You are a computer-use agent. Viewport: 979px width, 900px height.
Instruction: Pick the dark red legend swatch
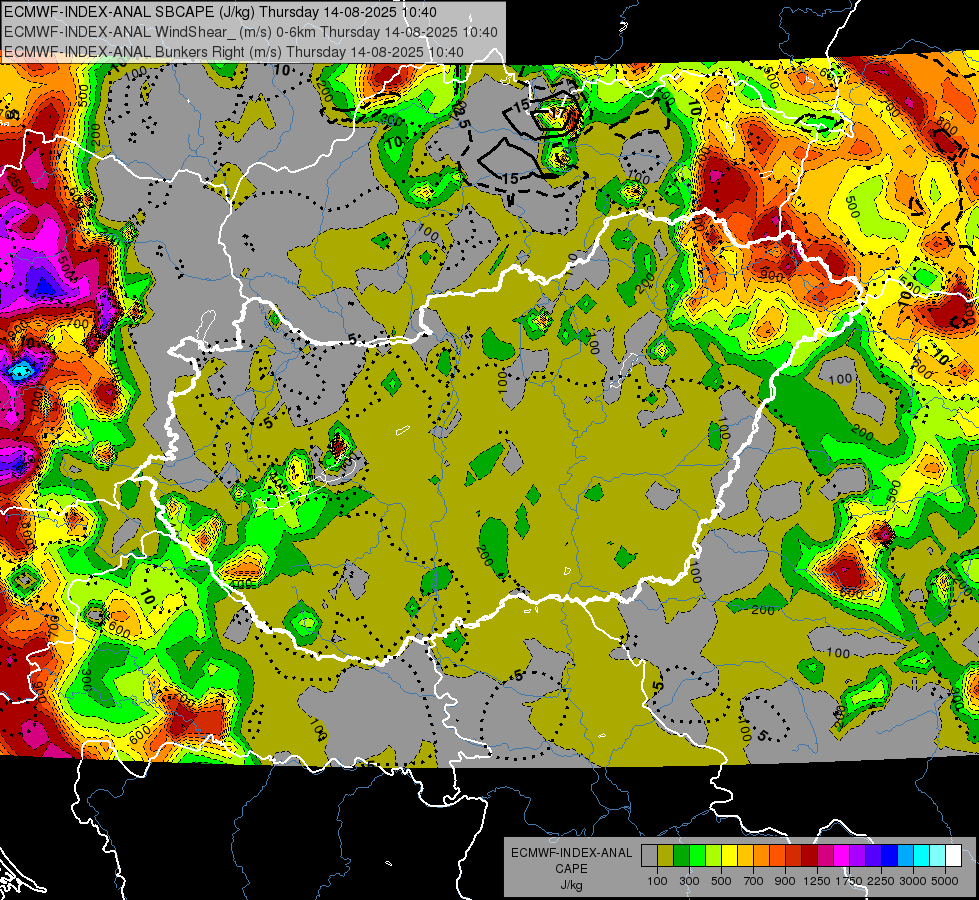pos(810,856)
